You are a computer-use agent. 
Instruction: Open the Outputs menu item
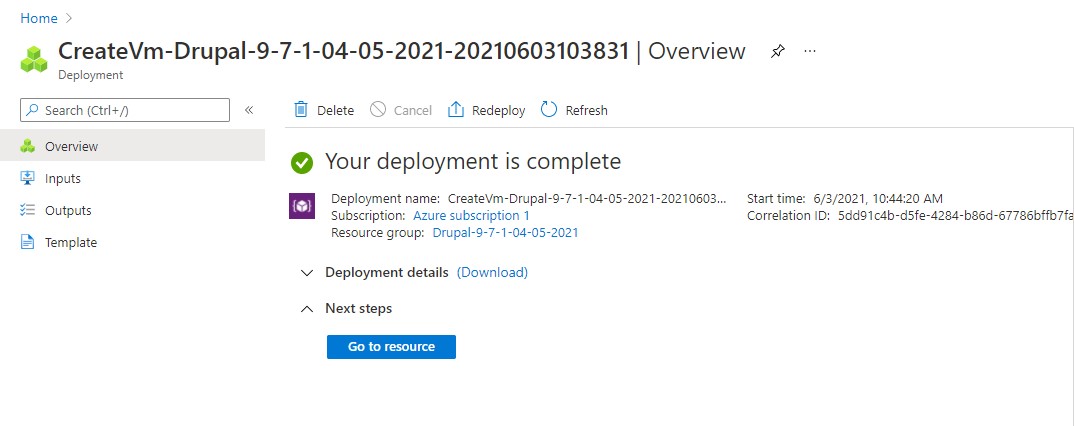[67, 210]
